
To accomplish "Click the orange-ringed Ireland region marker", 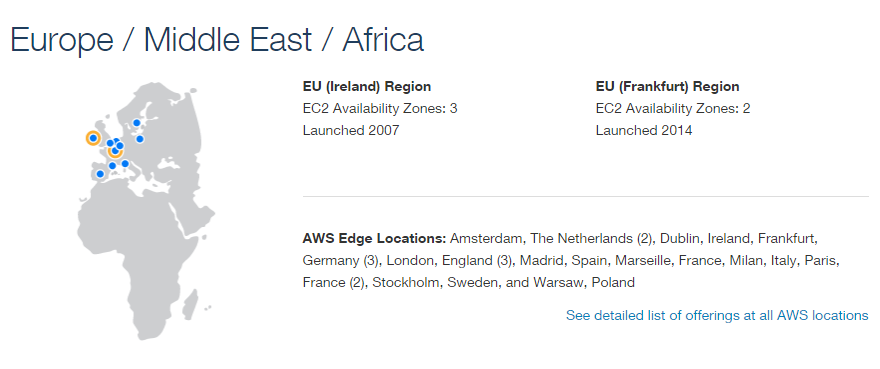I will (93, 138).
